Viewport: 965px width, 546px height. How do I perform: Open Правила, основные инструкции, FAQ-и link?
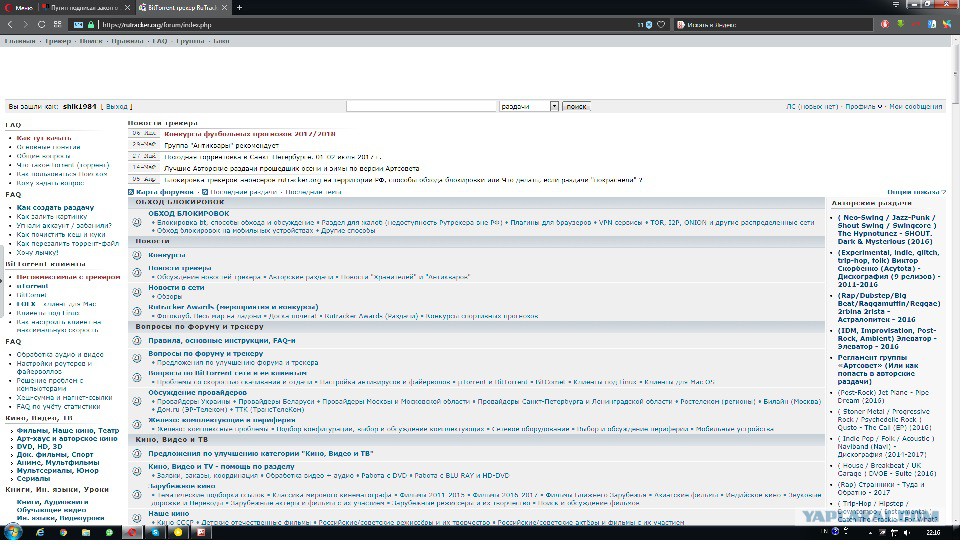(222, 340)
